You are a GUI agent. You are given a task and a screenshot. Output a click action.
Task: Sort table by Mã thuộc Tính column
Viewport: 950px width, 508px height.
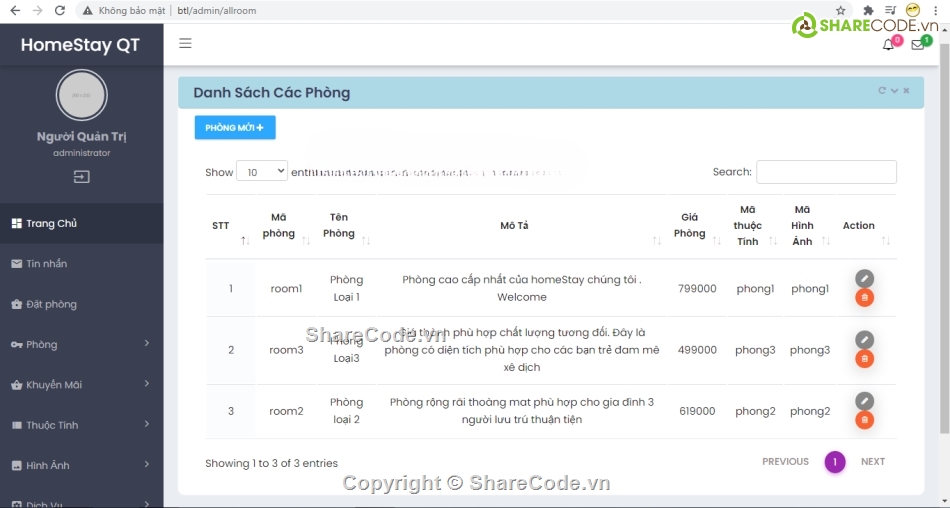755,226
